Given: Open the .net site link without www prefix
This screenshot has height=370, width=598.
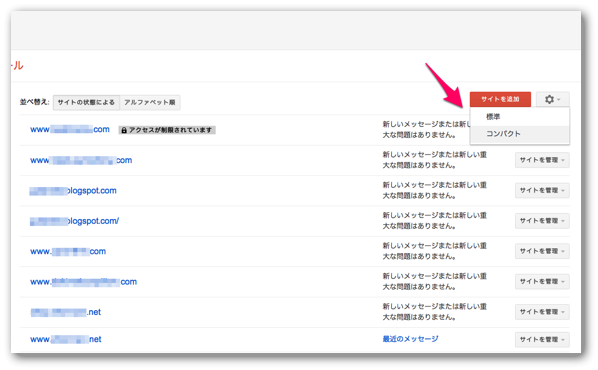Looking at the screenshot, I should (x=66, y=312).
